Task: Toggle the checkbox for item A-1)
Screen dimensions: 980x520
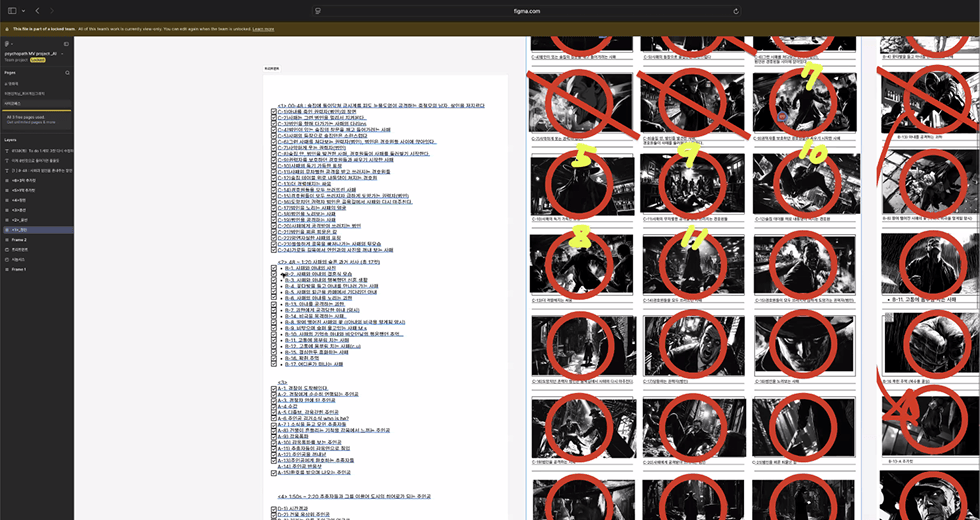Action: 274,389
